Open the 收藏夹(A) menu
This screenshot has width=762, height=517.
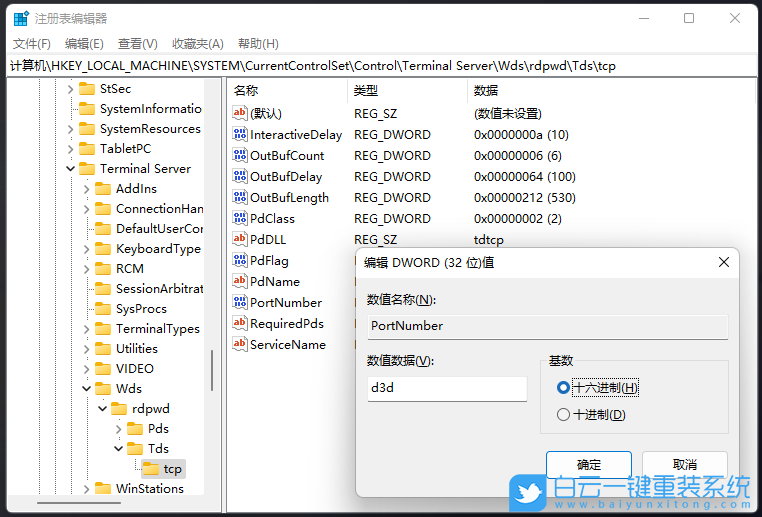tap(198, 44)
